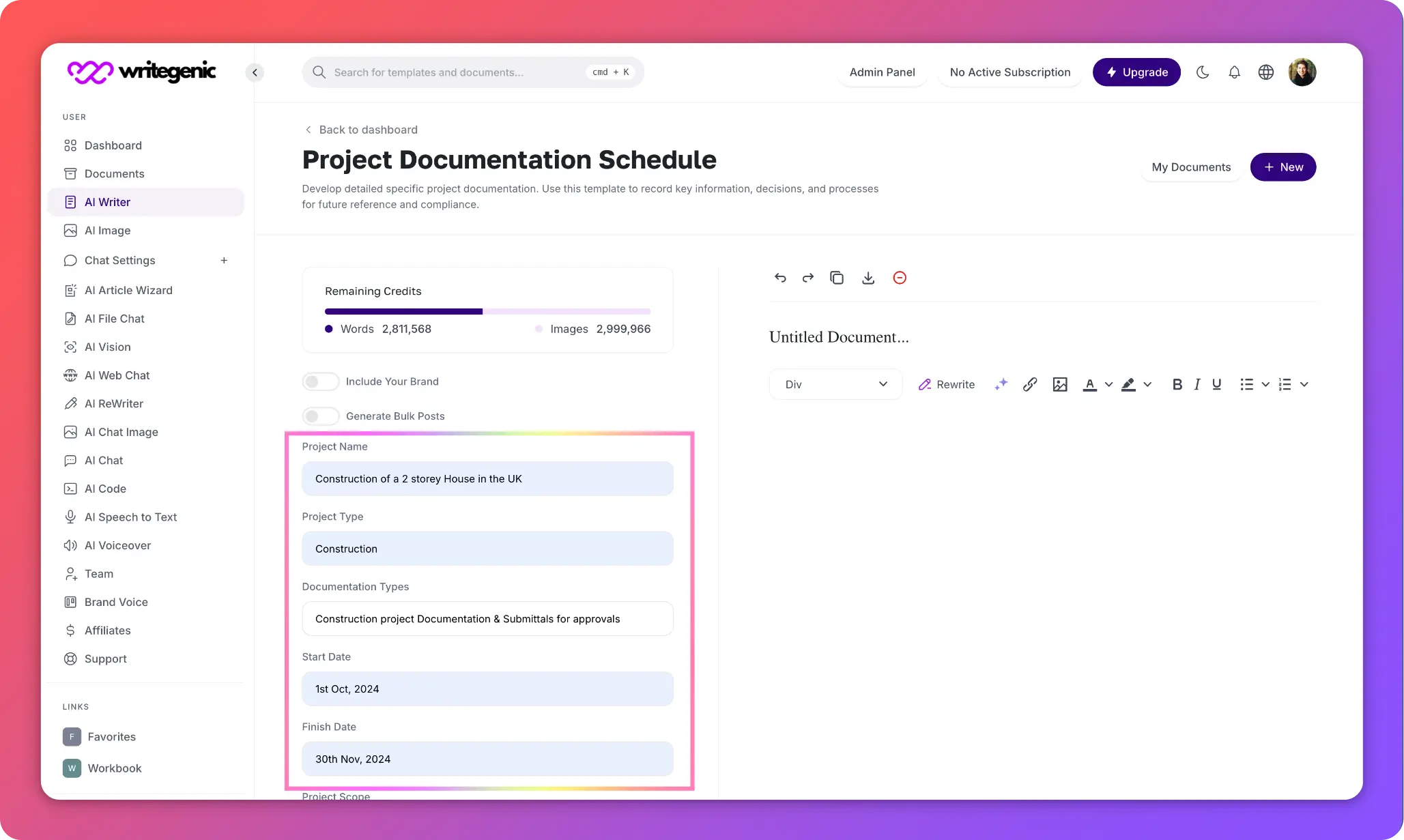This screenshot has width=1404, height=840.
Task: Click the AI Writer sidebar icon
Action: [70, 201]
